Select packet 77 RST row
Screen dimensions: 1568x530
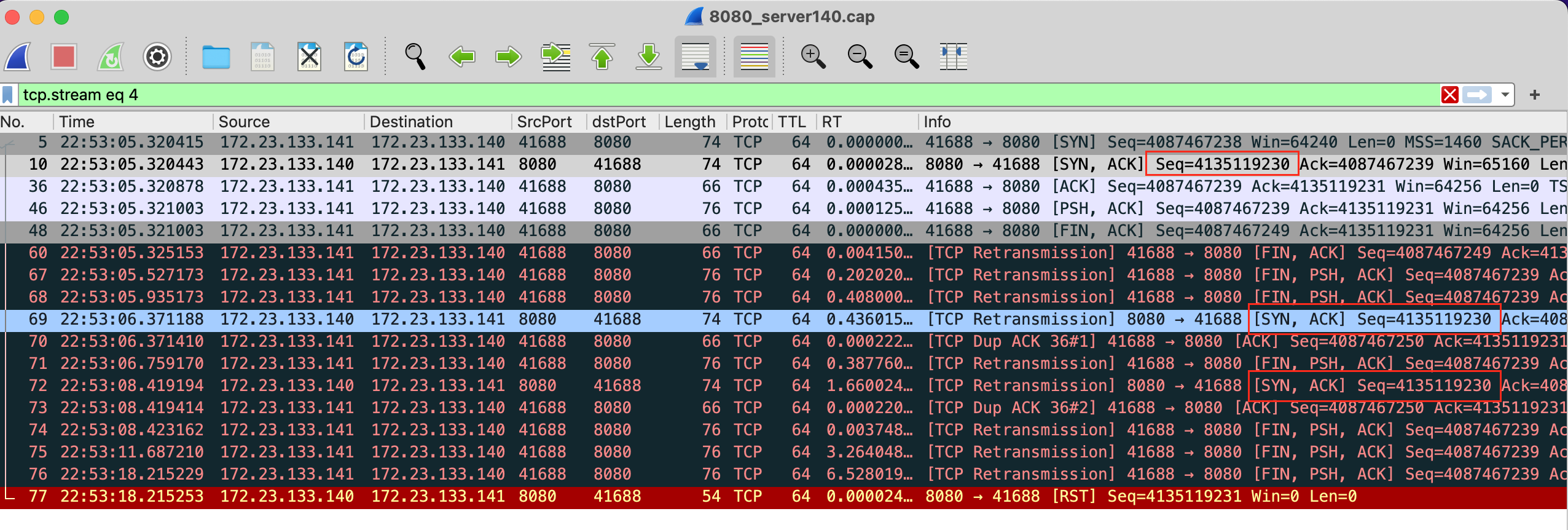point(783,496)
